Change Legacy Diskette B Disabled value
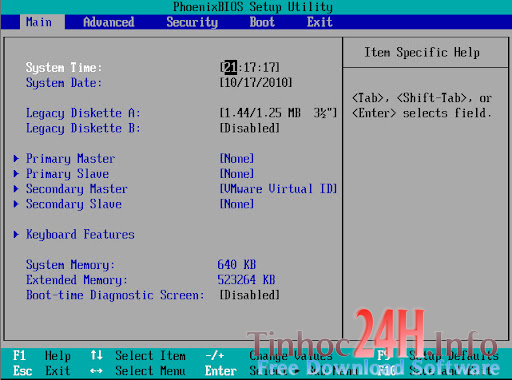Viewport: 512px width, 380px height. [249, 128]
